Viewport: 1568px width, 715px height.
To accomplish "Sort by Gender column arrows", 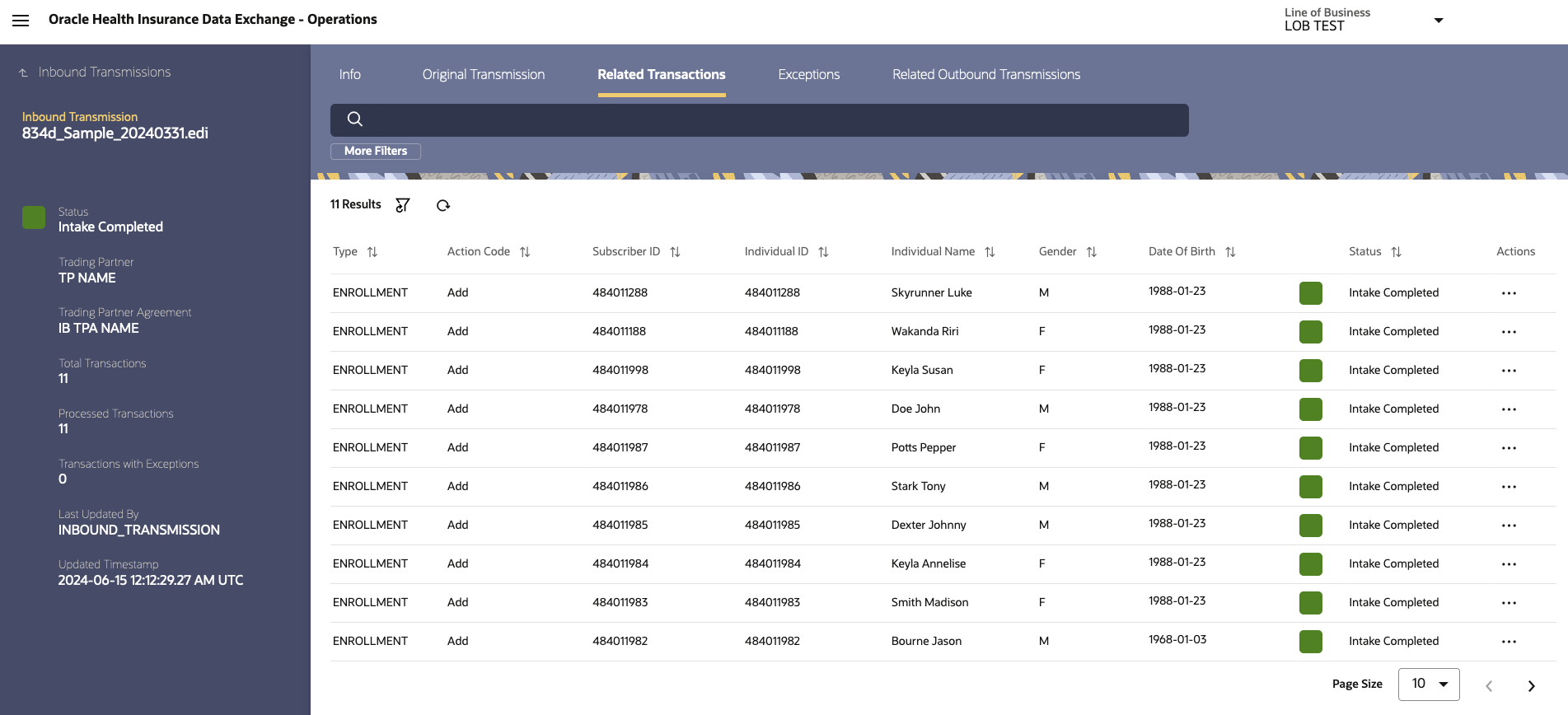I will [x=1091, y=252].
